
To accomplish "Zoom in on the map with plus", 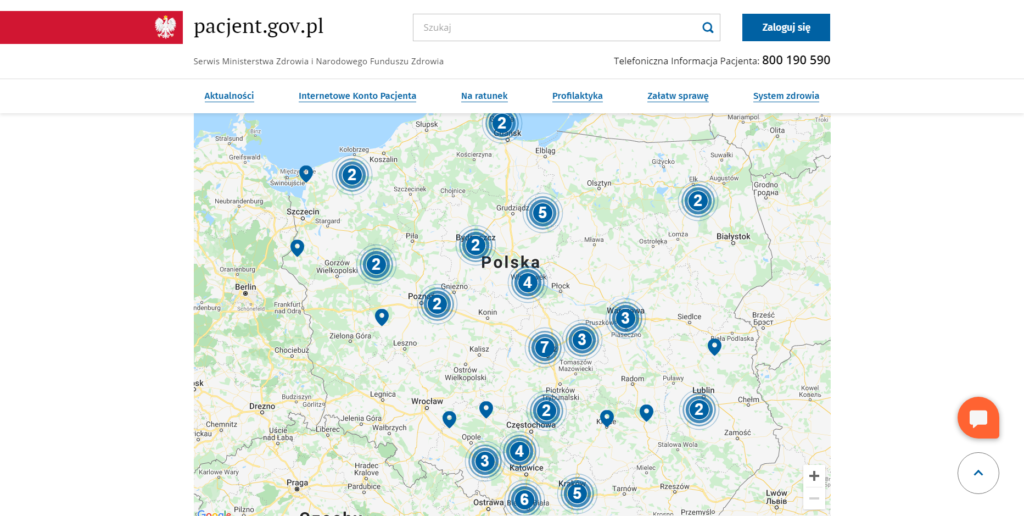I will 814,476.
